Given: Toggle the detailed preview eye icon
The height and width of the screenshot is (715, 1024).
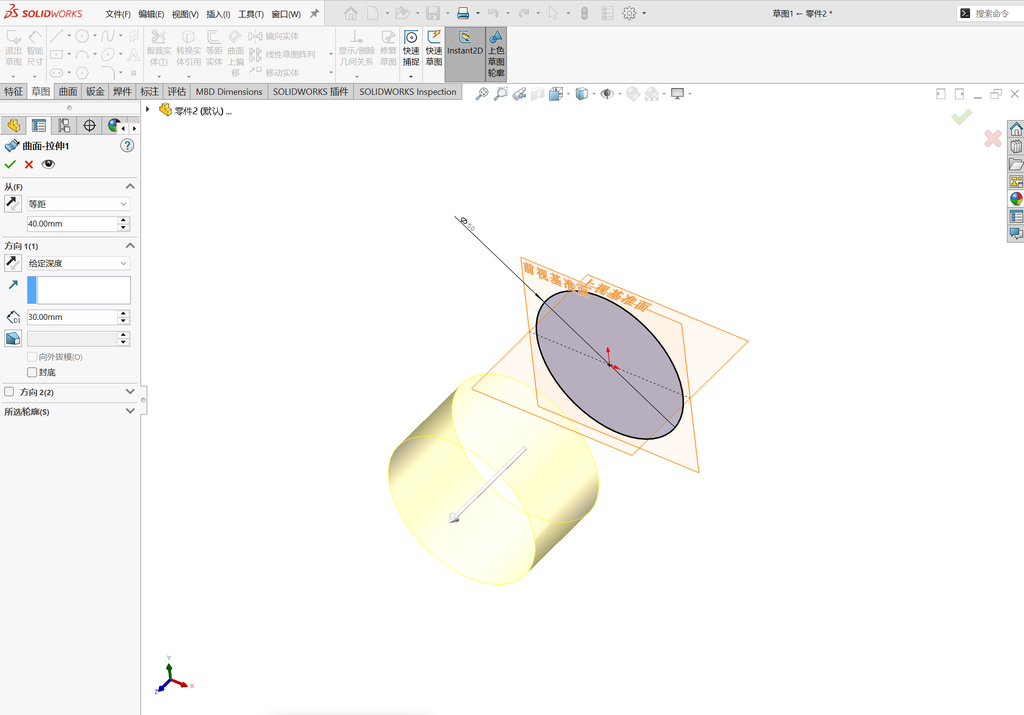Looking at the screenshot, I should coord(48,165).
